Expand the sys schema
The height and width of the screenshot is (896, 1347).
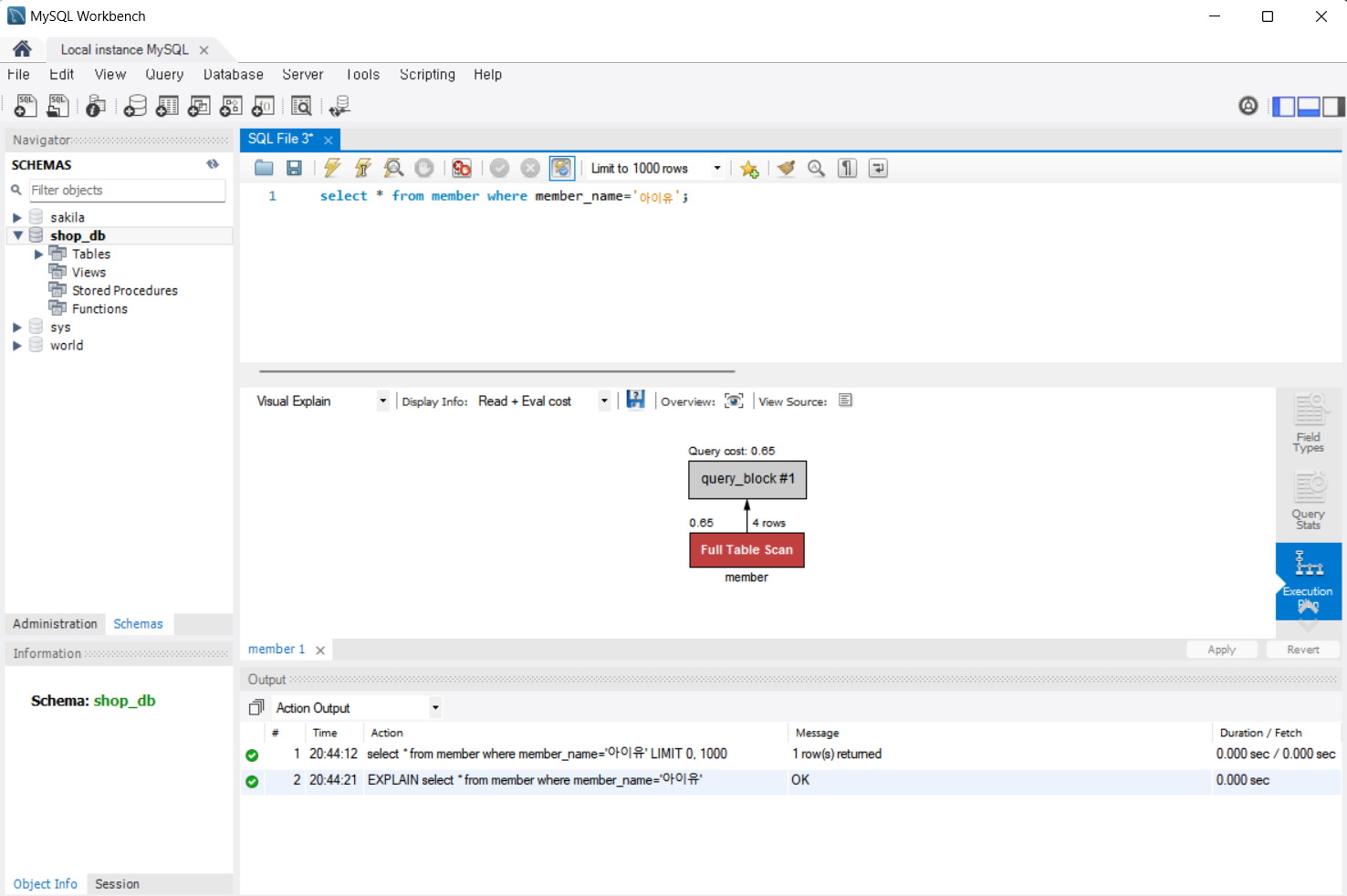click(16, 327)
